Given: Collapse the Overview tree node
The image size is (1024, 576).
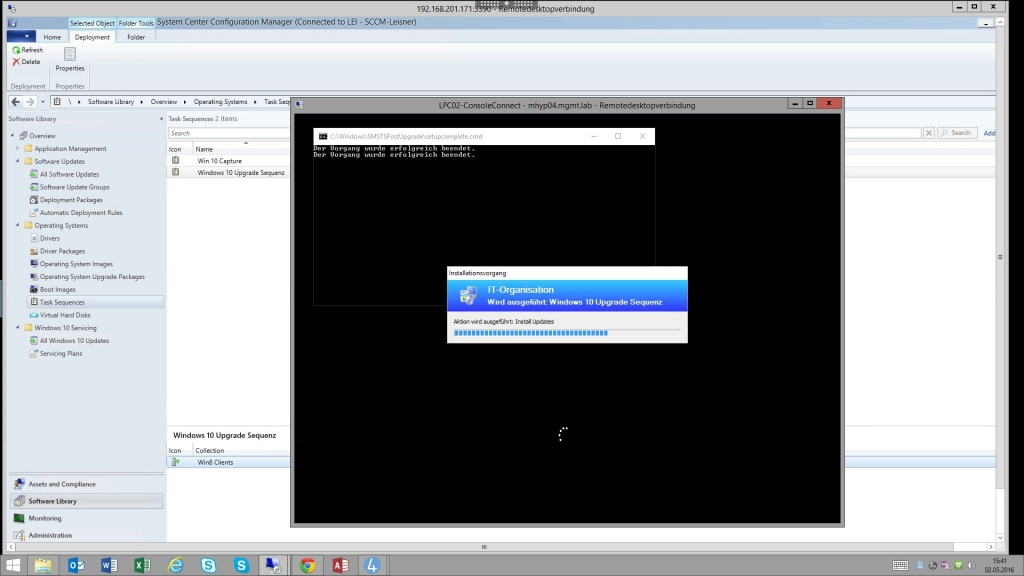Looking at the screenshot, I should pyautogui.click(x=12, y=136).
